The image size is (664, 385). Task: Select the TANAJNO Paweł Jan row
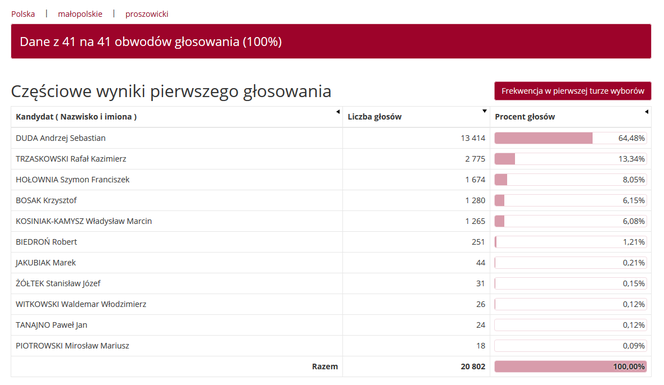331,325
